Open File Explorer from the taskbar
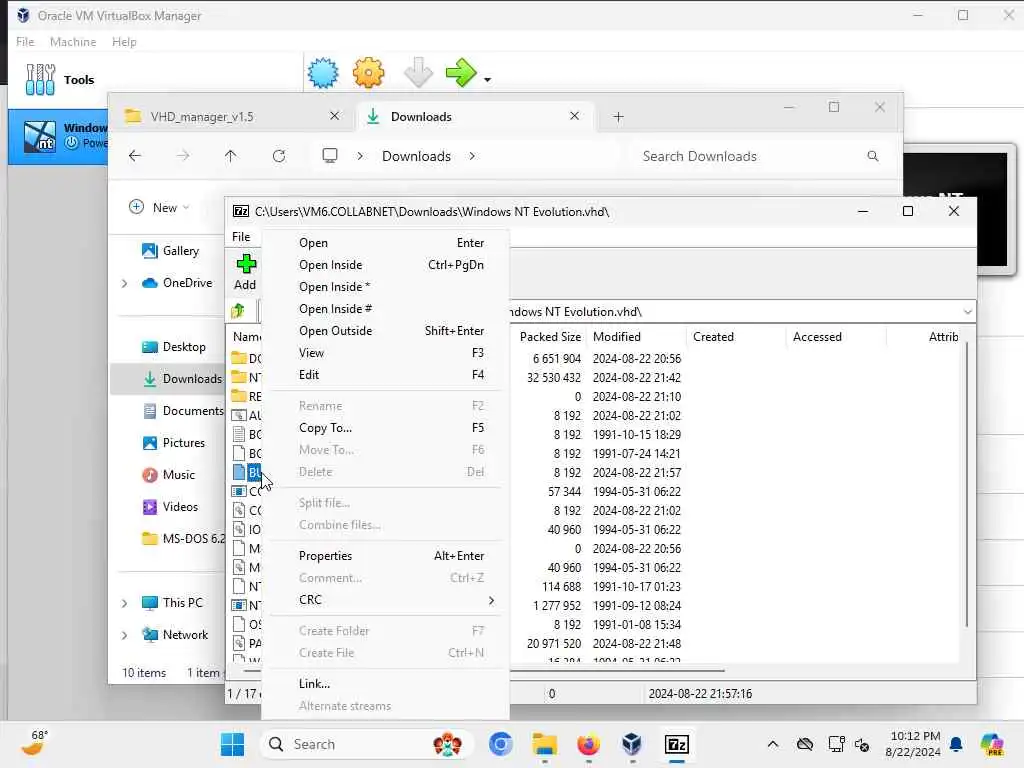1024x768 pixels. pyautogui.click(x=544, y=744)
